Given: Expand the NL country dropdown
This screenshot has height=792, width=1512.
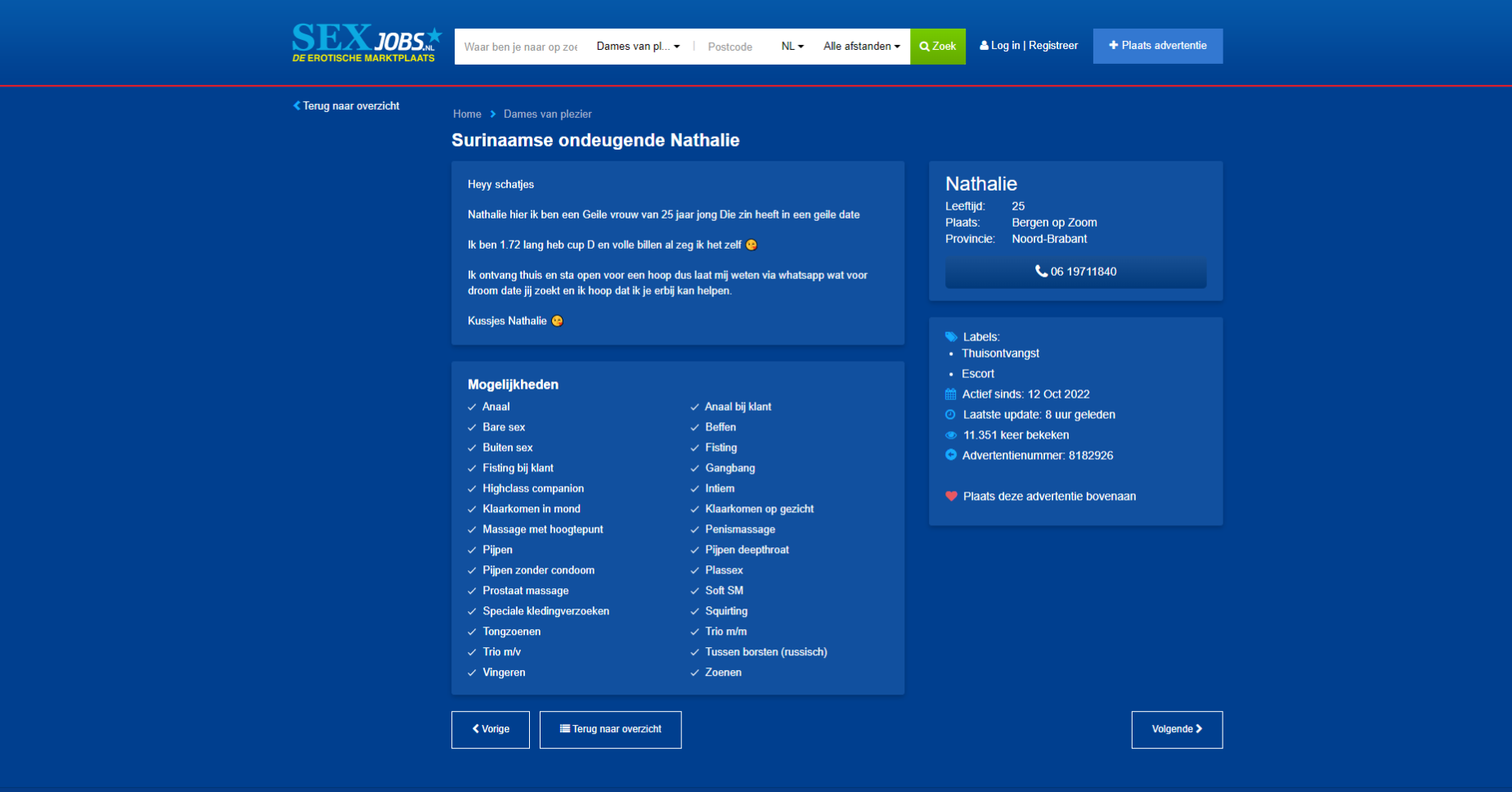Looking at the screenshot, I should point(792,47).
